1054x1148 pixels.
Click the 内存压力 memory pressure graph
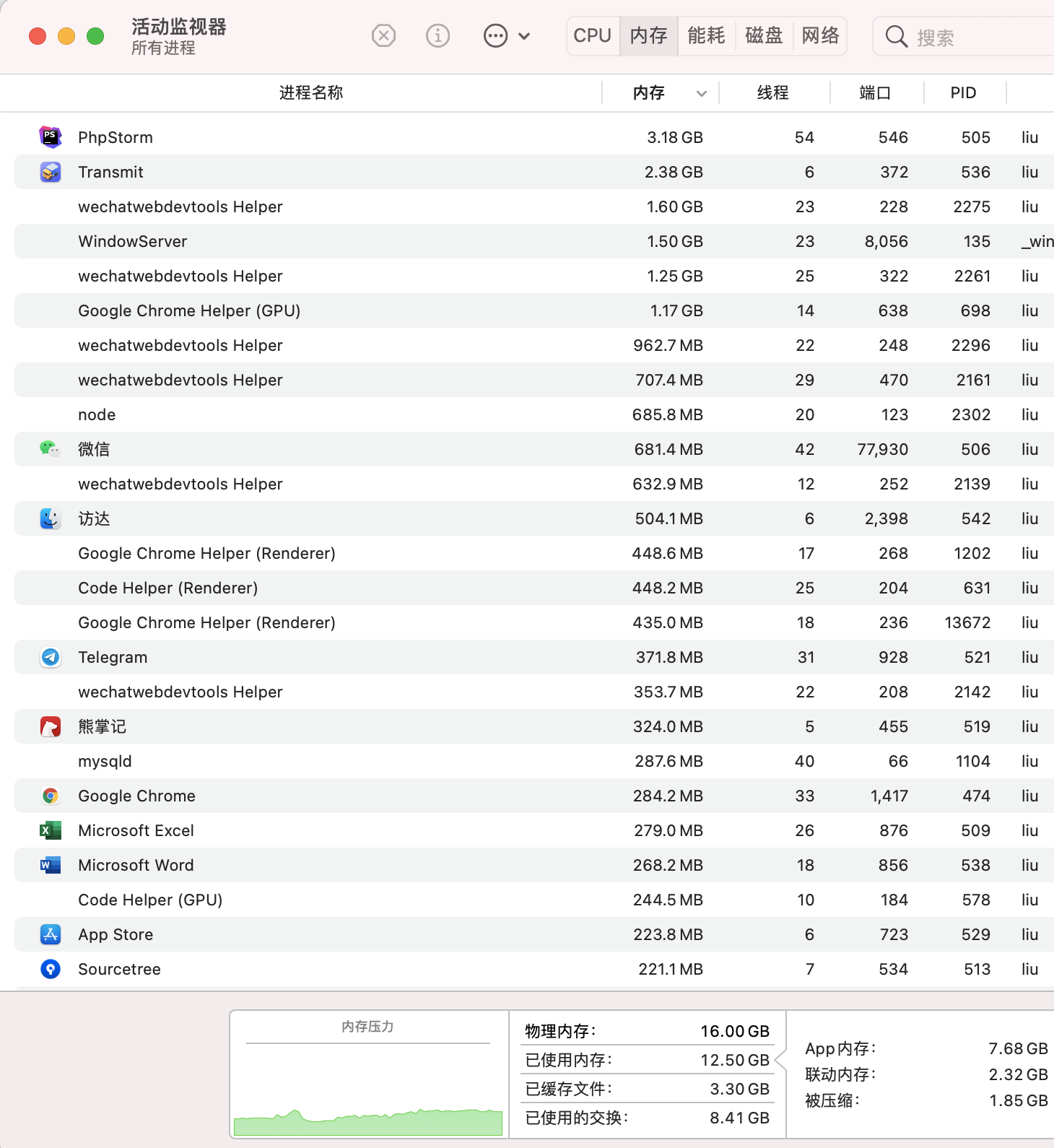[x=368, y=1090]
